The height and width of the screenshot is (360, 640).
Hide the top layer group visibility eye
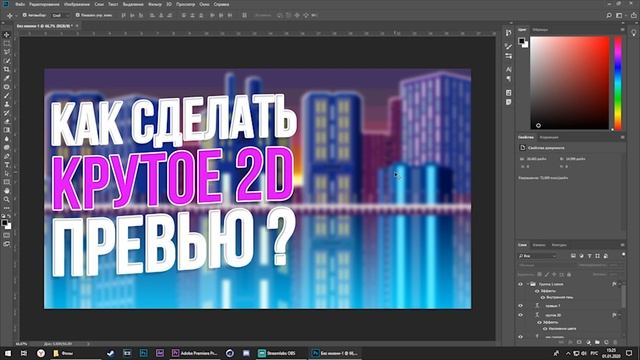pos(520,284)
